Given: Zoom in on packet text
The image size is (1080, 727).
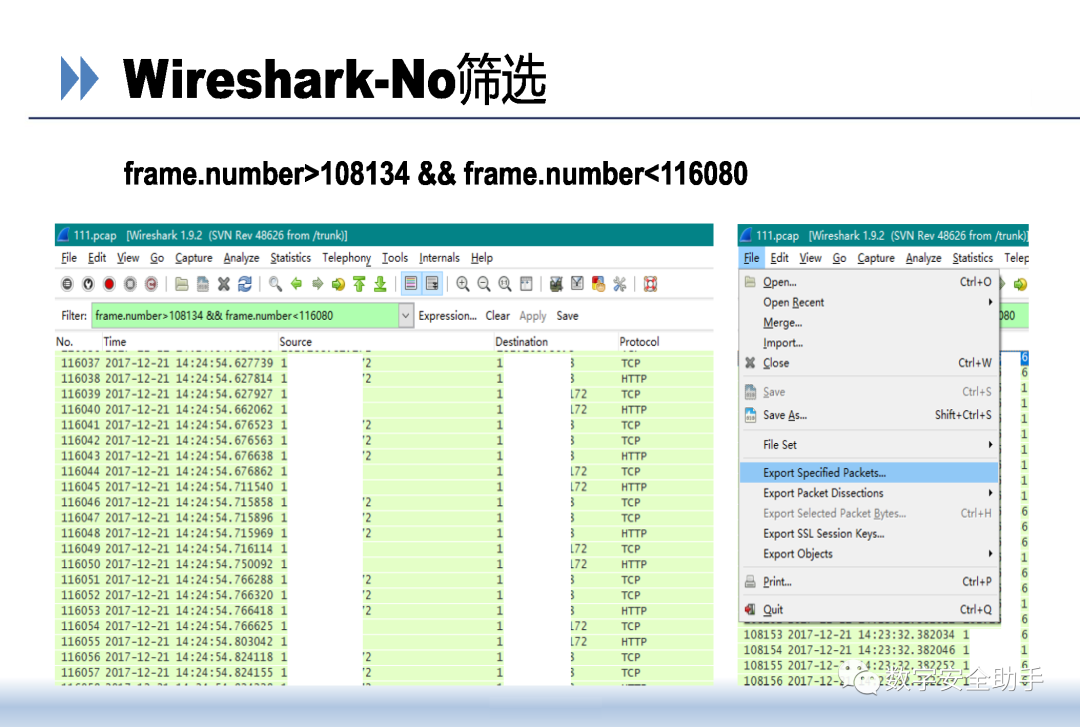Looking at the screenshot, I should pyautogui.click(x=463, y=284).
